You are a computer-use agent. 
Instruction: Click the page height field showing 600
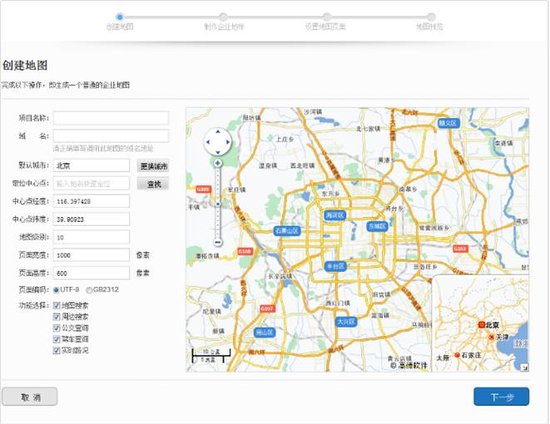tap(91, 273)
